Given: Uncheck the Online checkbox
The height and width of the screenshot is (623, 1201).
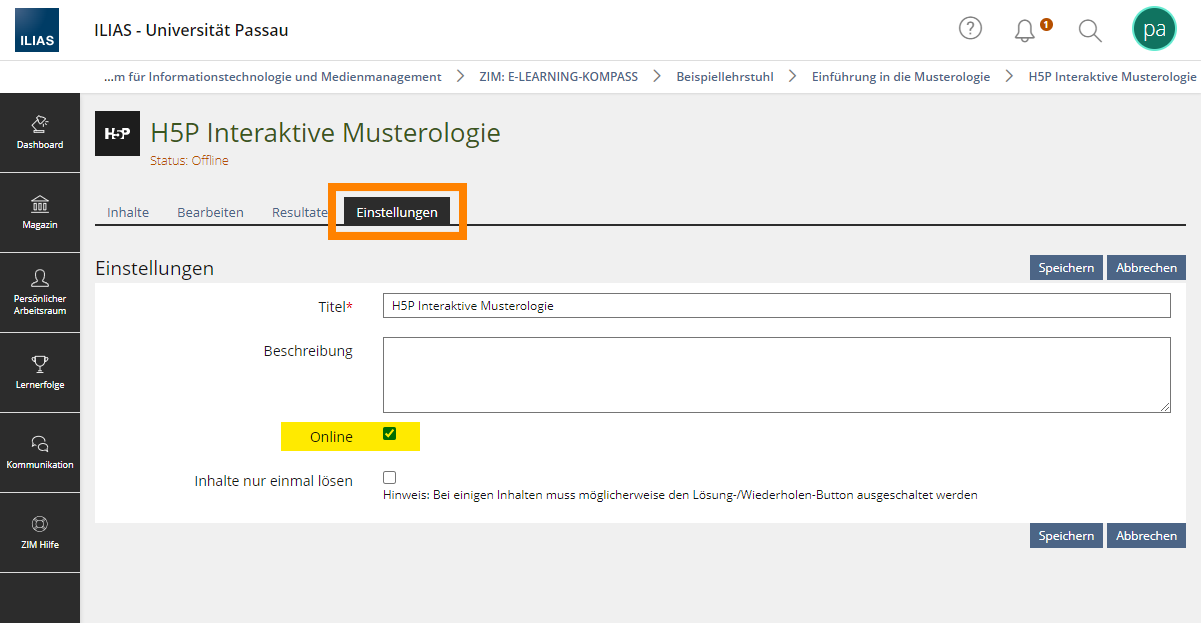Looking at the screenshot, I should [390, 434].
